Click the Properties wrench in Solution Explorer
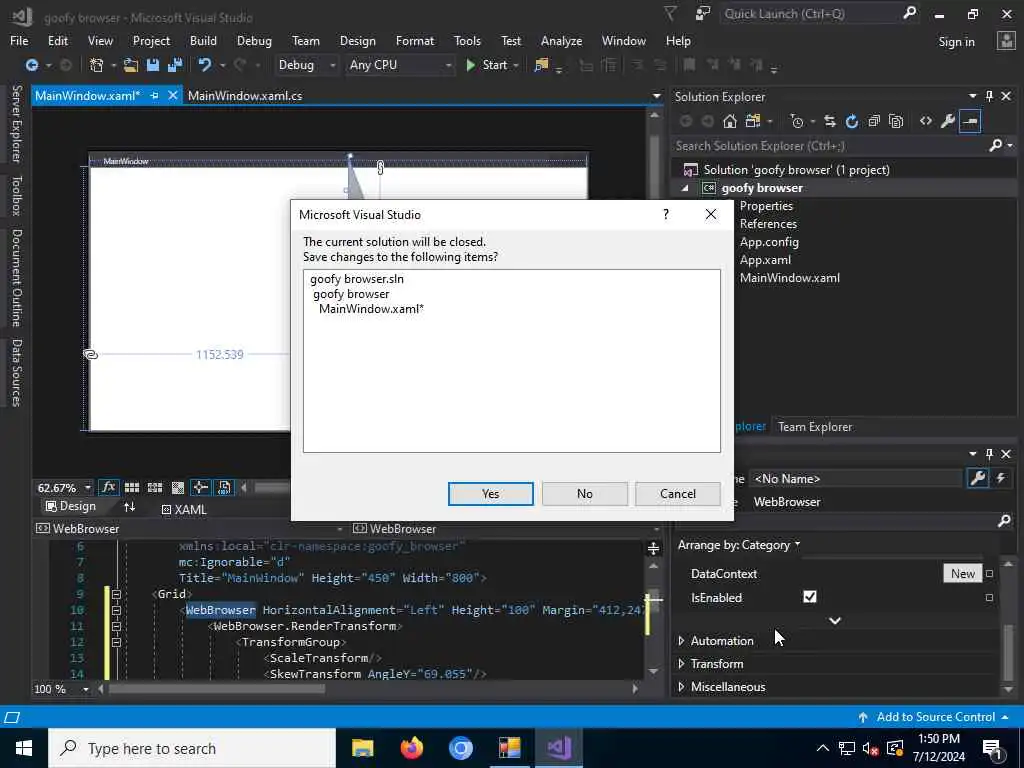Image resolution: width=1024 pixels, height=768 pixels. pyautogui.click(x=948, y=121)
